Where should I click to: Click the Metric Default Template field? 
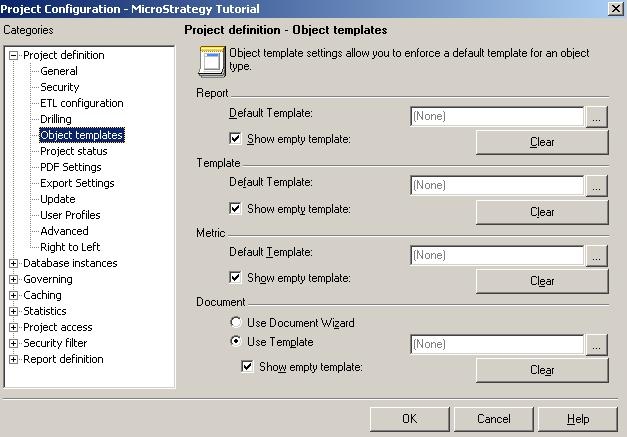(x=497, y=255)
